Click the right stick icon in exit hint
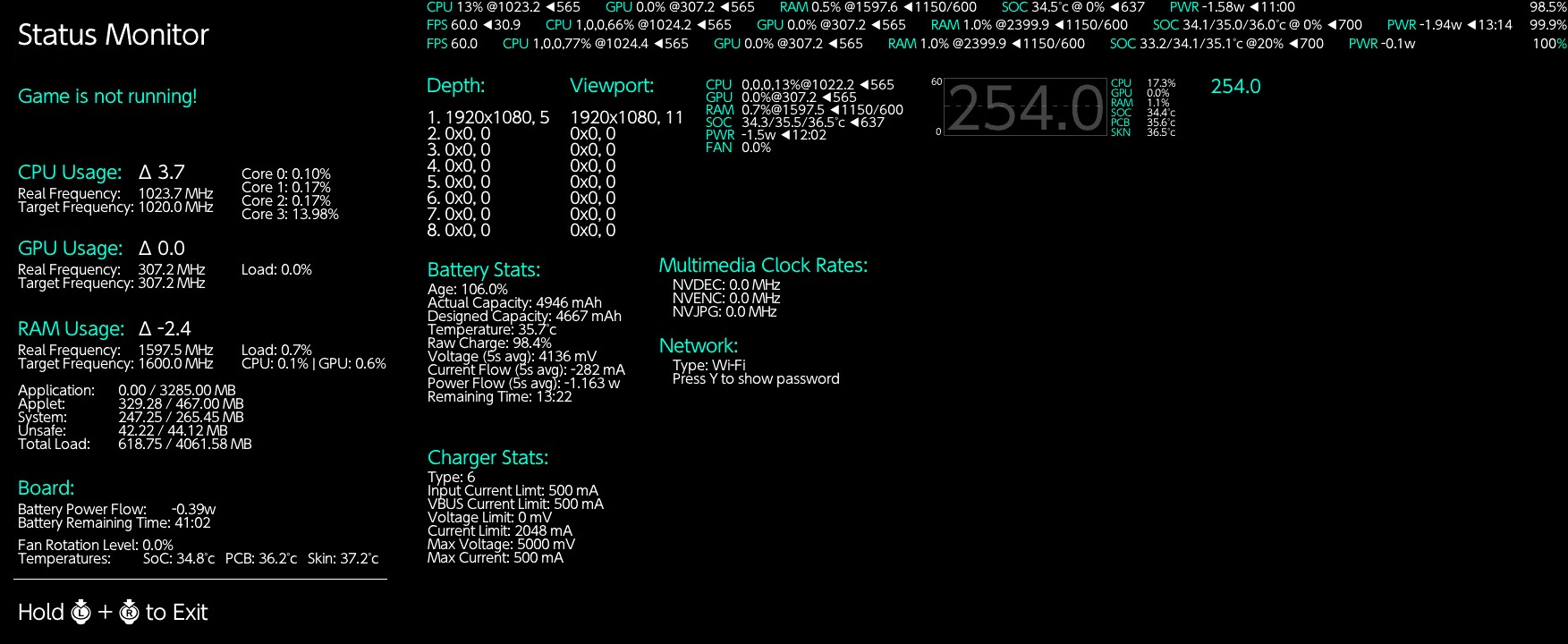This screenshot has height=644, width=1568. tap(129, 612)
